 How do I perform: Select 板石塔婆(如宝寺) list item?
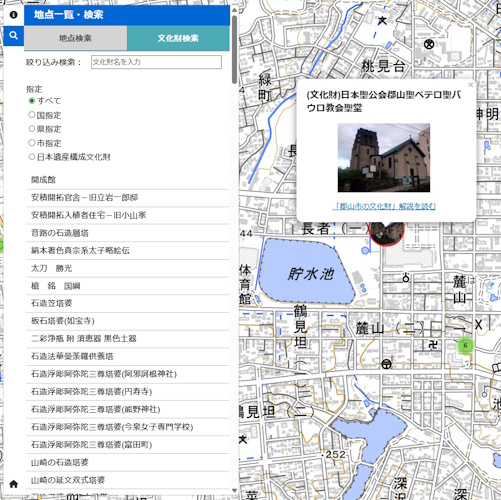click(x=128, y=321)
